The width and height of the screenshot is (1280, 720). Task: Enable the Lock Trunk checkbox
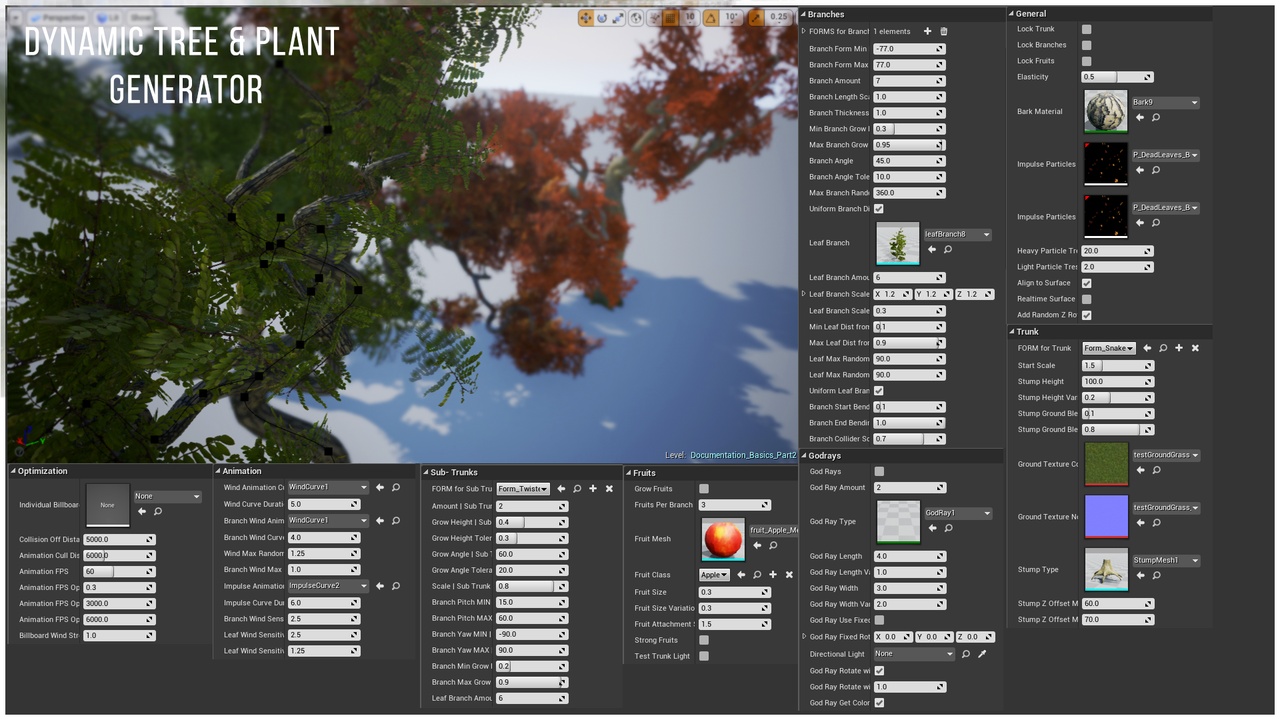pos(1086,29)
